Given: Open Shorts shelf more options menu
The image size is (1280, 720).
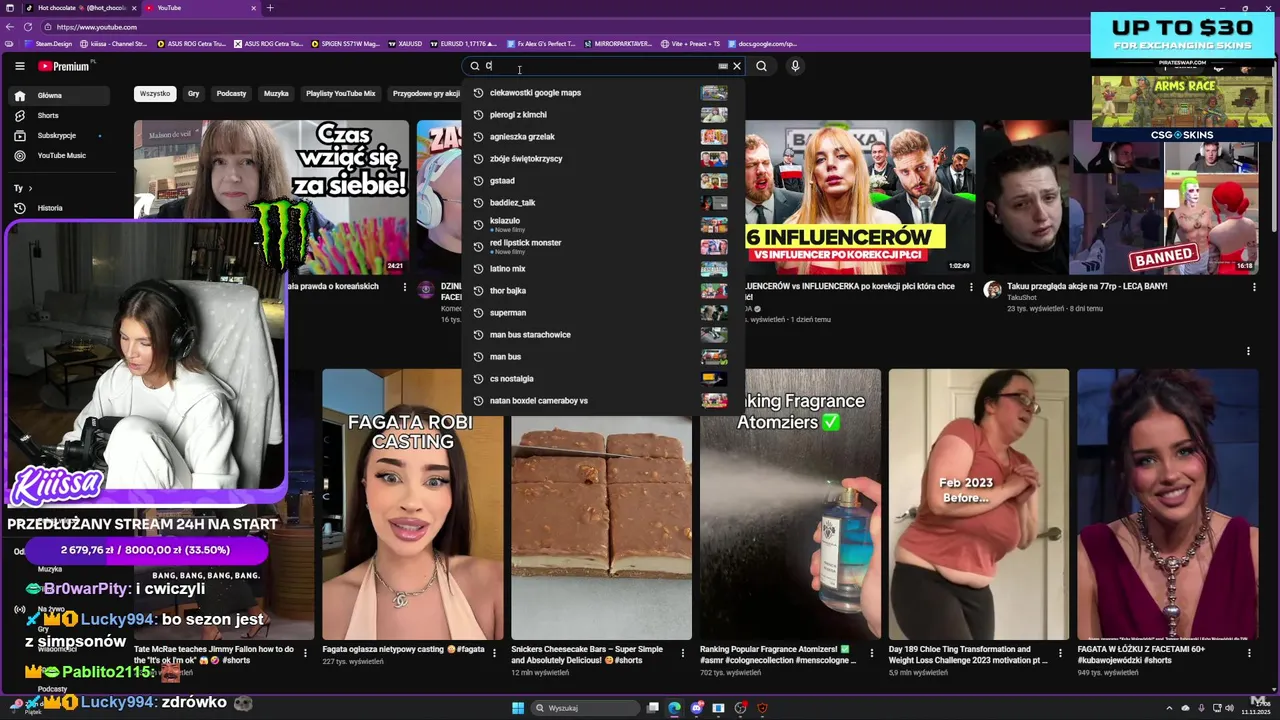Looking at the screenshot, I should click(x=1248, y=351).
